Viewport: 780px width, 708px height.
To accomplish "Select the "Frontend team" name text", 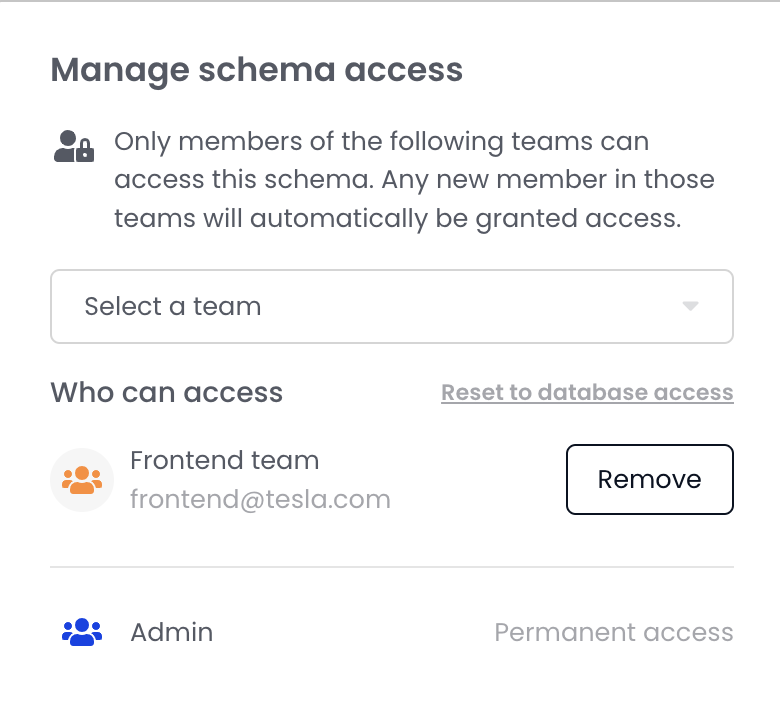I will (x=224, y=461).
